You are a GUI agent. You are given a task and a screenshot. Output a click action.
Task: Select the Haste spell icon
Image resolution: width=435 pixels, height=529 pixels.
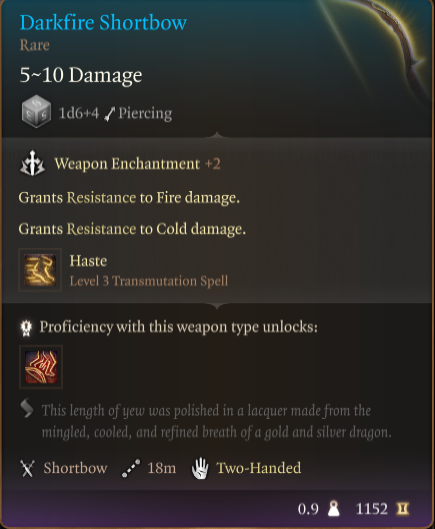tap(40, 270)
